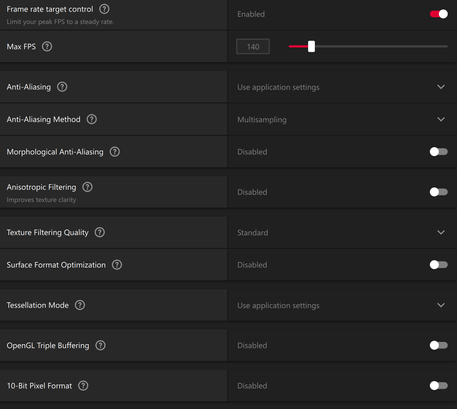Viewport: 457px width, 409px height.
Task: Open help for Frame rate target control
Action: click(104, 9)
